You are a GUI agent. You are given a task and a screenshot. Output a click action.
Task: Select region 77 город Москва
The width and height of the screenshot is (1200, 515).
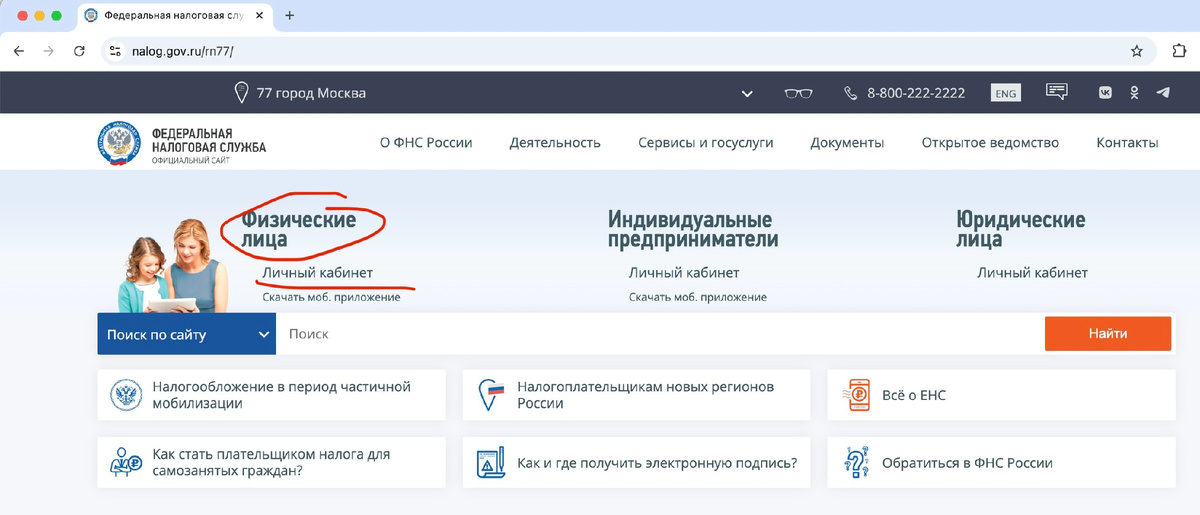(x=311, y=93)
